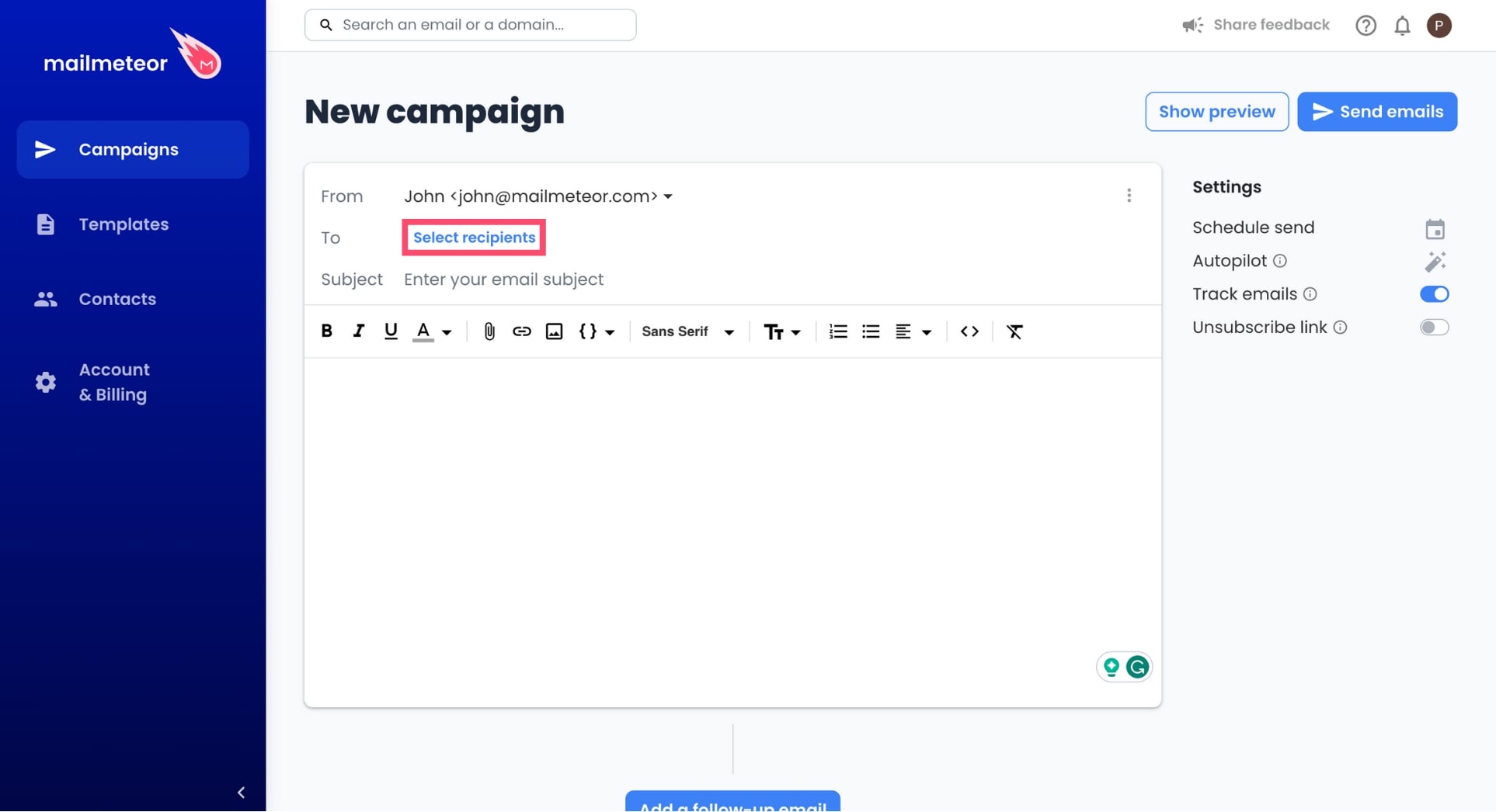This screenshot has width=1496, height=812.
Task: Expand the text size dropdown arrow
Action: 795,332
